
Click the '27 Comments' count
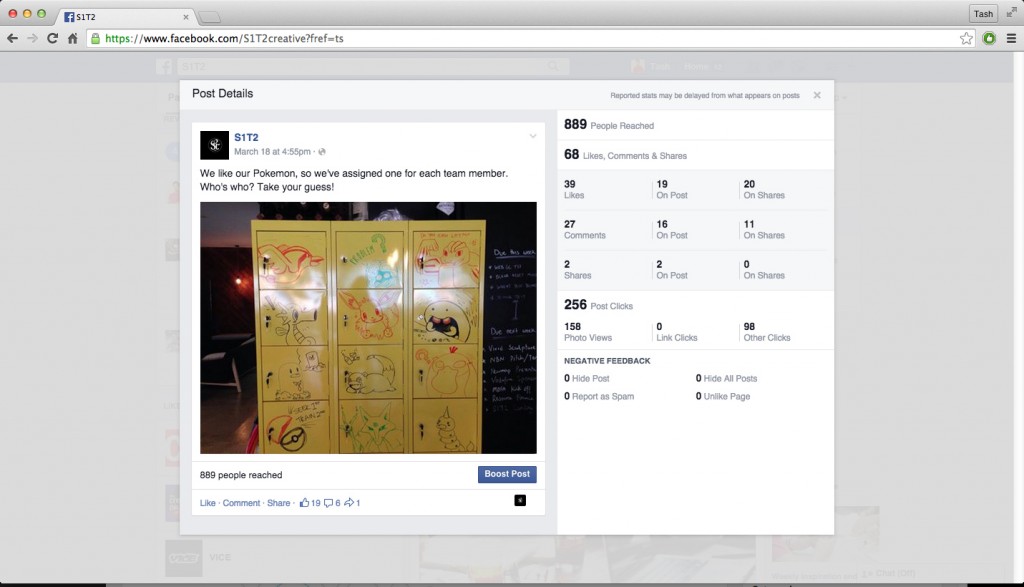tap(584, 229)
